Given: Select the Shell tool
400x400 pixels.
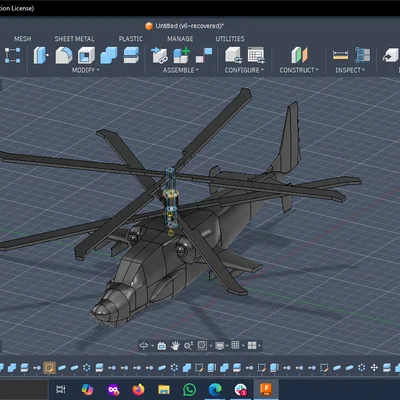Looking at the screenshot, I should click(86, 55).
